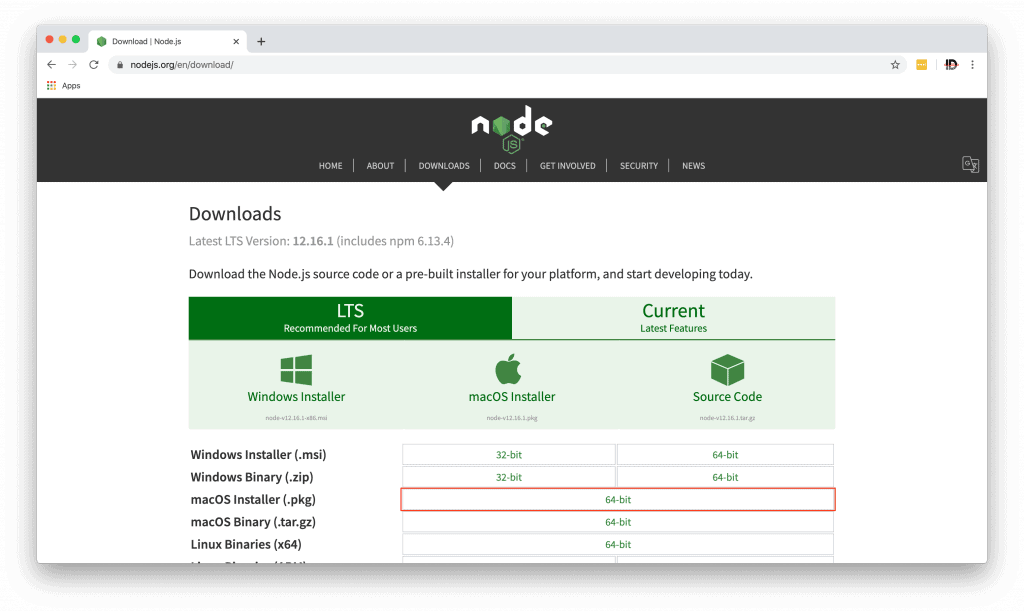The width and height of the screenshot is (1024, 612).
Task: Download macOS Installer (.pkg) 64-bit
Action: click(x=618, y=500)
